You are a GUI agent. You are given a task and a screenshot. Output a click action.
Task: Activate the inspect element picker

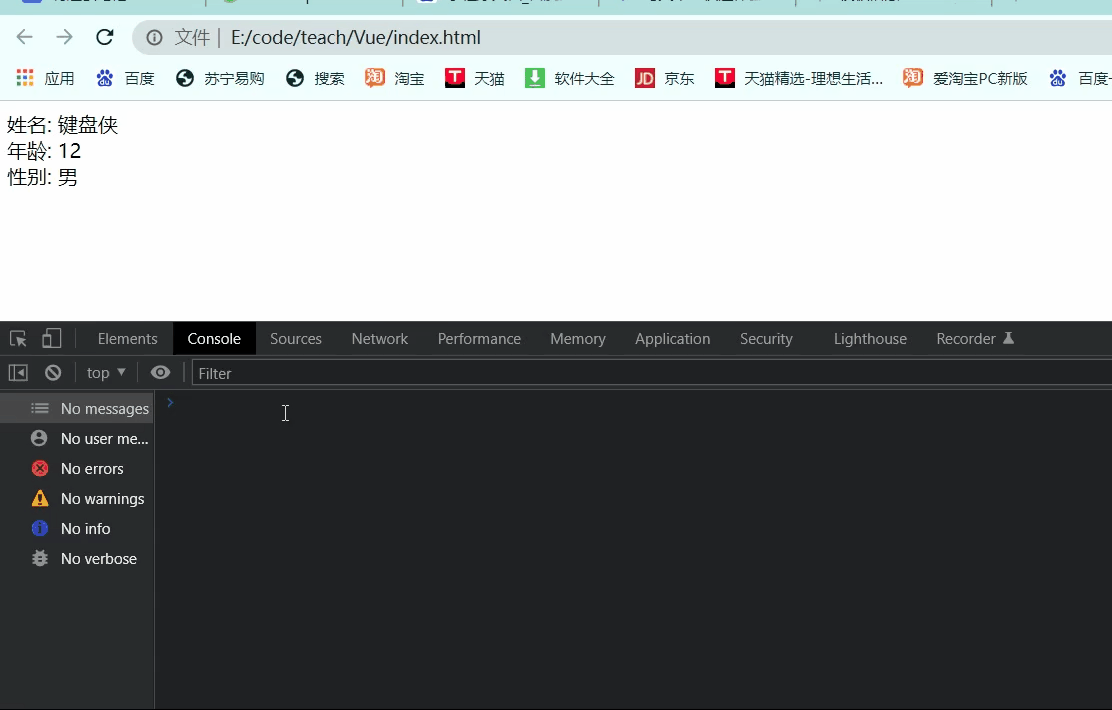(x=16, y=338)
